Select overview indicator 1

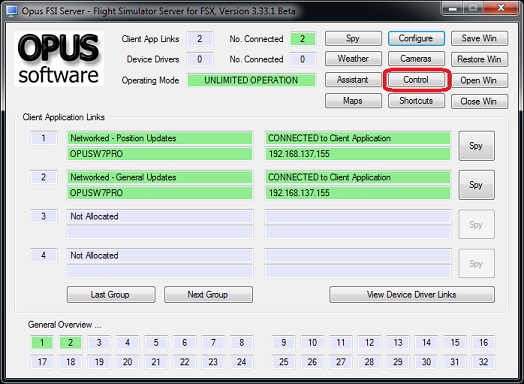42,343
